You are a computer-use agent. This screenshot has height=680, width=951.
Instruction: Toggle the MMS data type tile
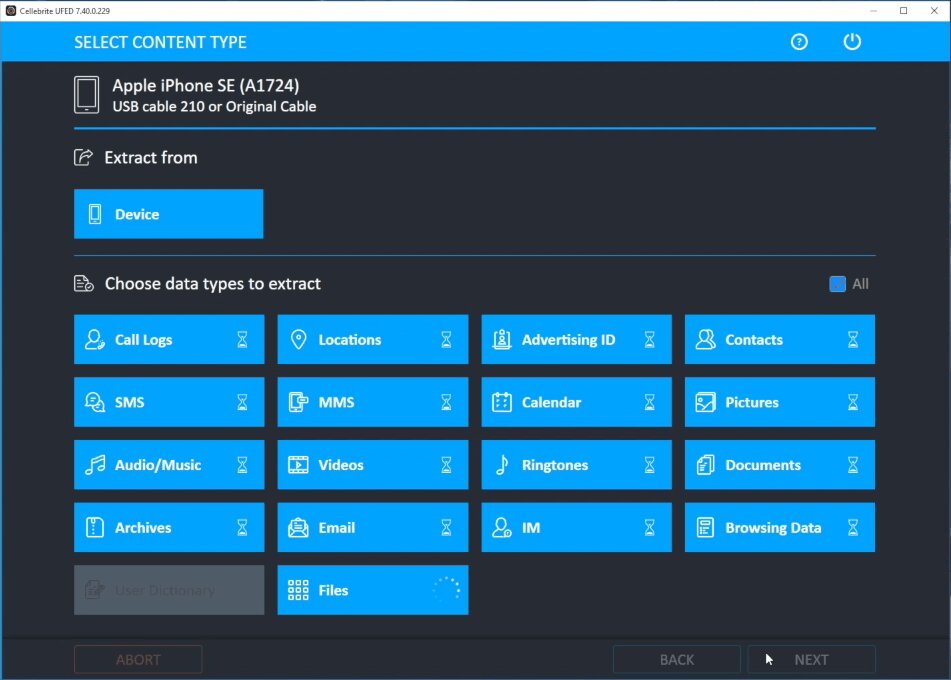point(372,402)
